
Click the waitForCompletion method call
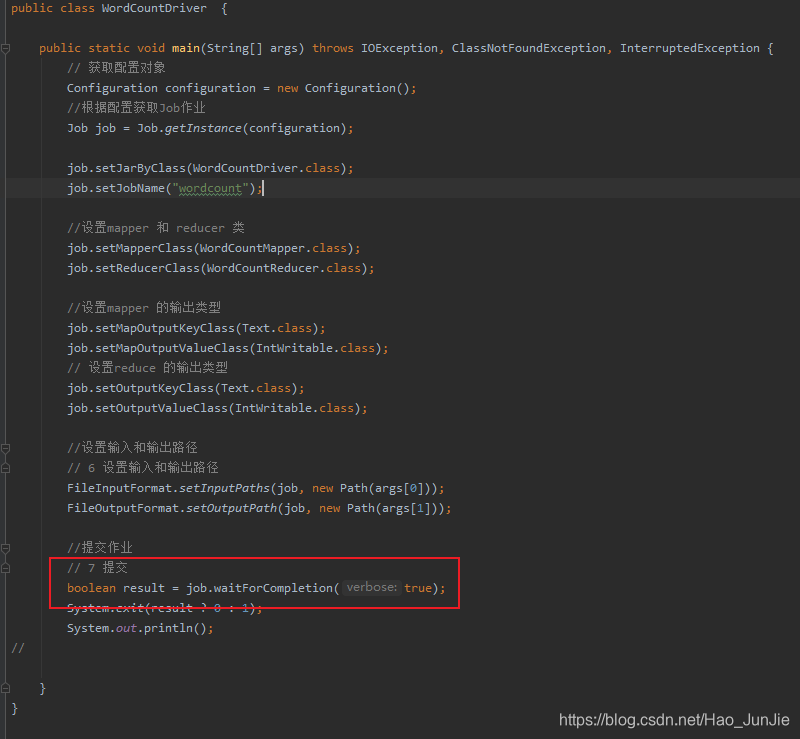(x=273, y=588)
